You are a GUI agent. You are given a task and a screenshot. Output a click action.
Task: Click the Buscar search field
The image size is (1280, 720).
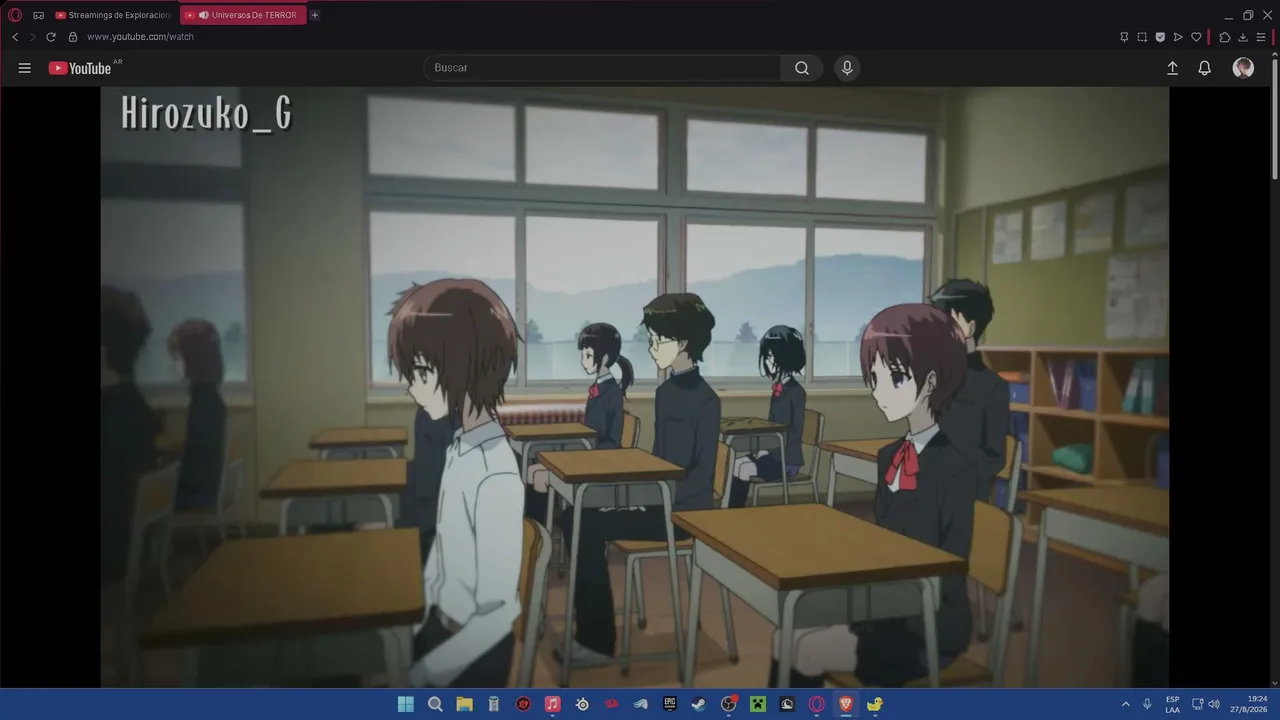point(603,68)
